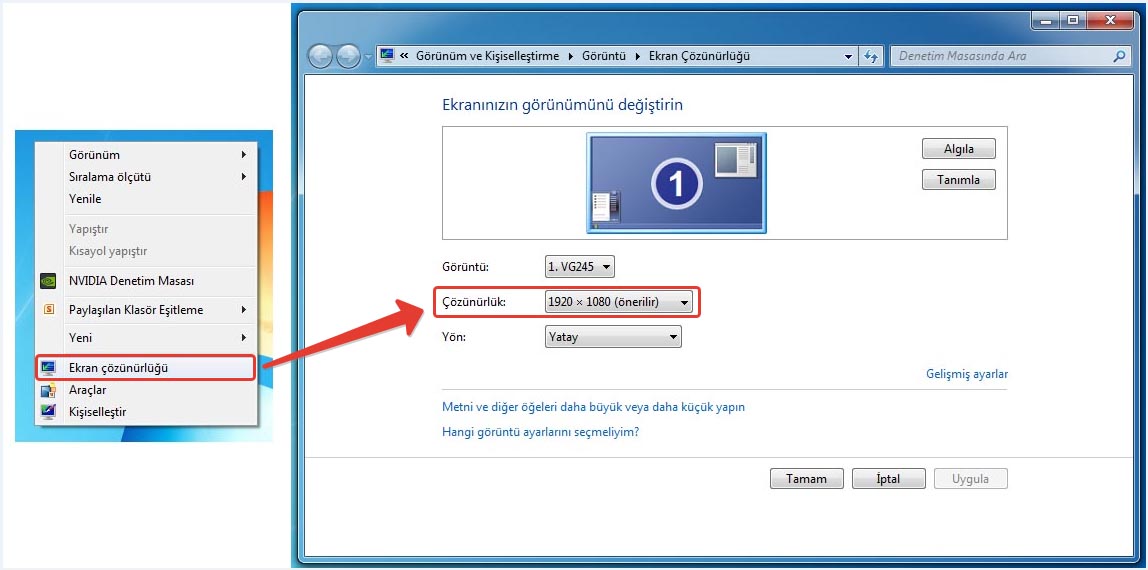Click the Kişiselleştir icon in context menu
This screenshot has width=1148, height=570.
(x=48, y=412)
